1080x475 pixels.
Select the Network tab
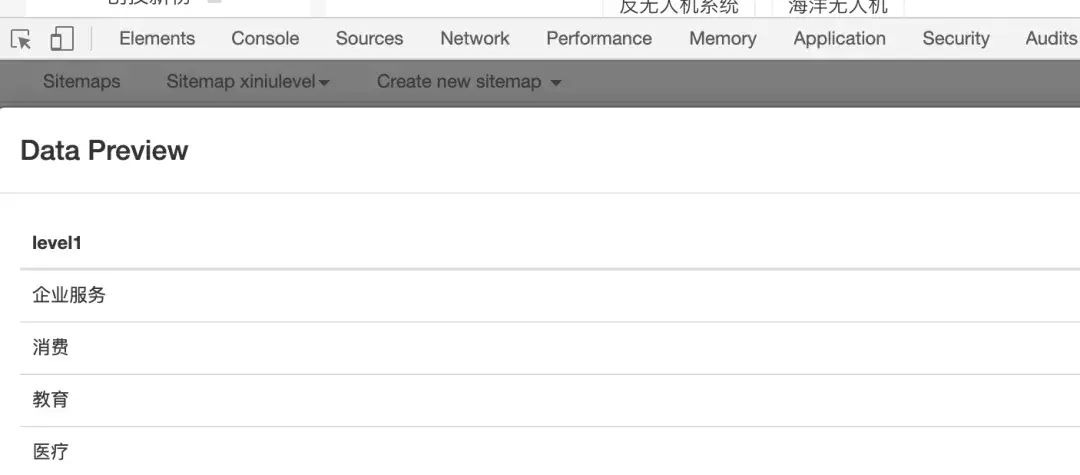tap(475, 39)
